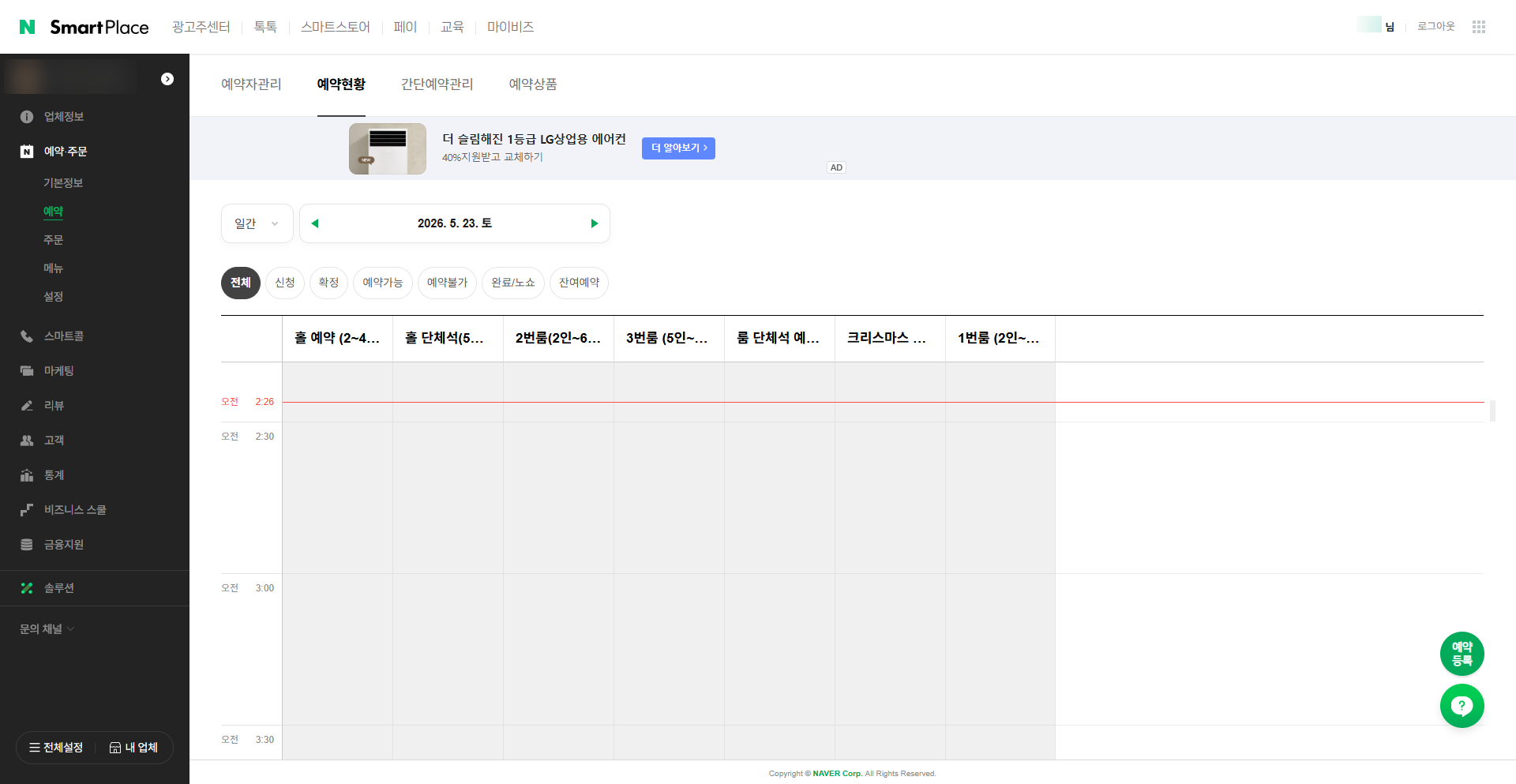Open 전체설정 at sidebar bottom
The image size is (1516, 784).
(x=56, y=748)
